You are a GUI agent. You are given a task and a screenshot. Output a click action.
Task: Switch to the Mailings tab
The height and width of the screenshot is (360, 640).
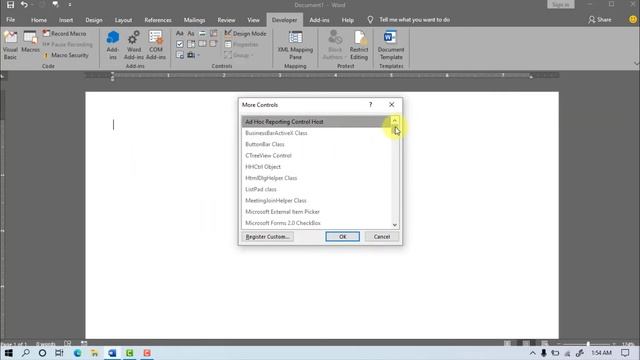[194, 20]
